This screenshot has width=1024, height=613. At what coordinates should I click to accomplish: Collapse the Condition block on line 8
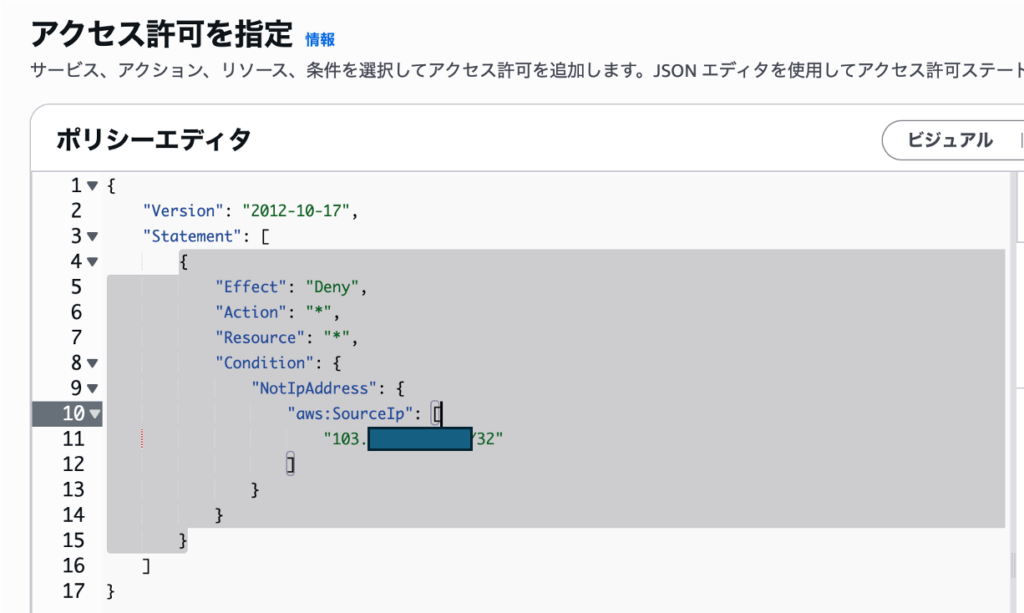point(92,363)
